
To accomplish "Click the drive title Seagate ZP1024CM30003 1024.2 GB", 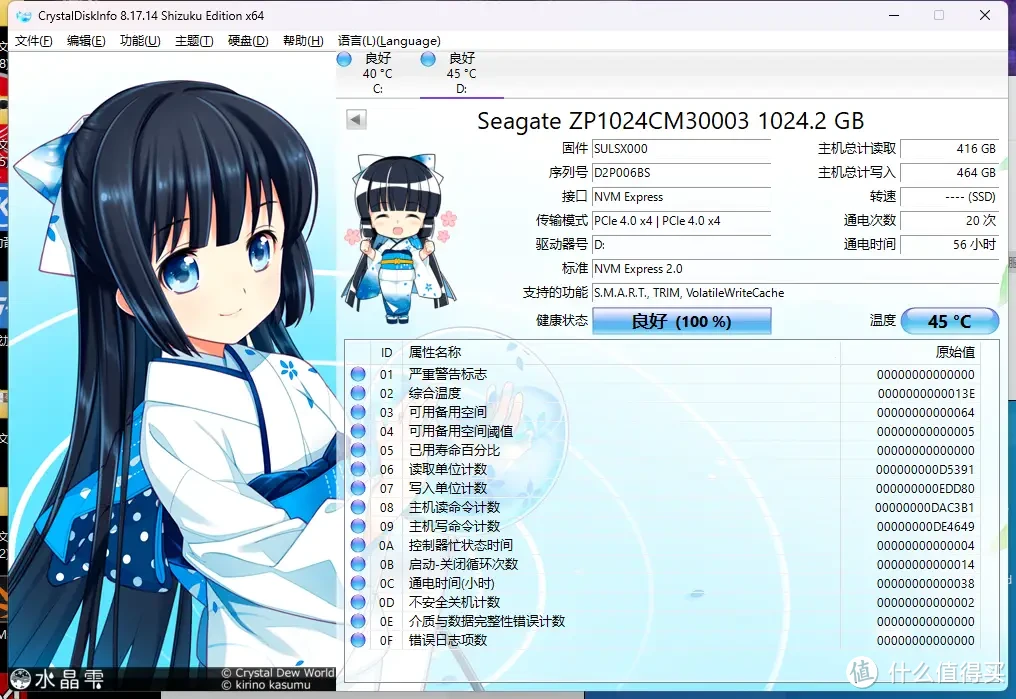I will [x=671, y=121].
